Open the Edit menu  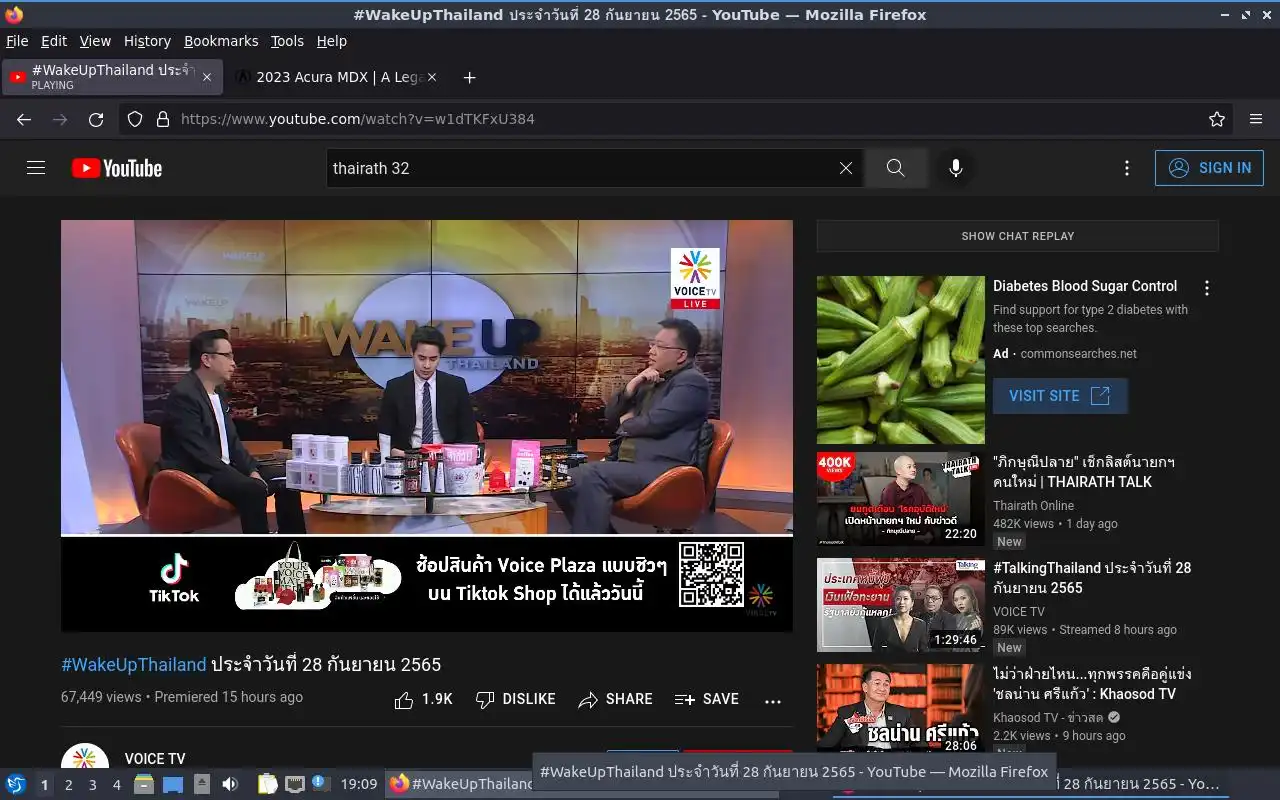pos(54,41)
